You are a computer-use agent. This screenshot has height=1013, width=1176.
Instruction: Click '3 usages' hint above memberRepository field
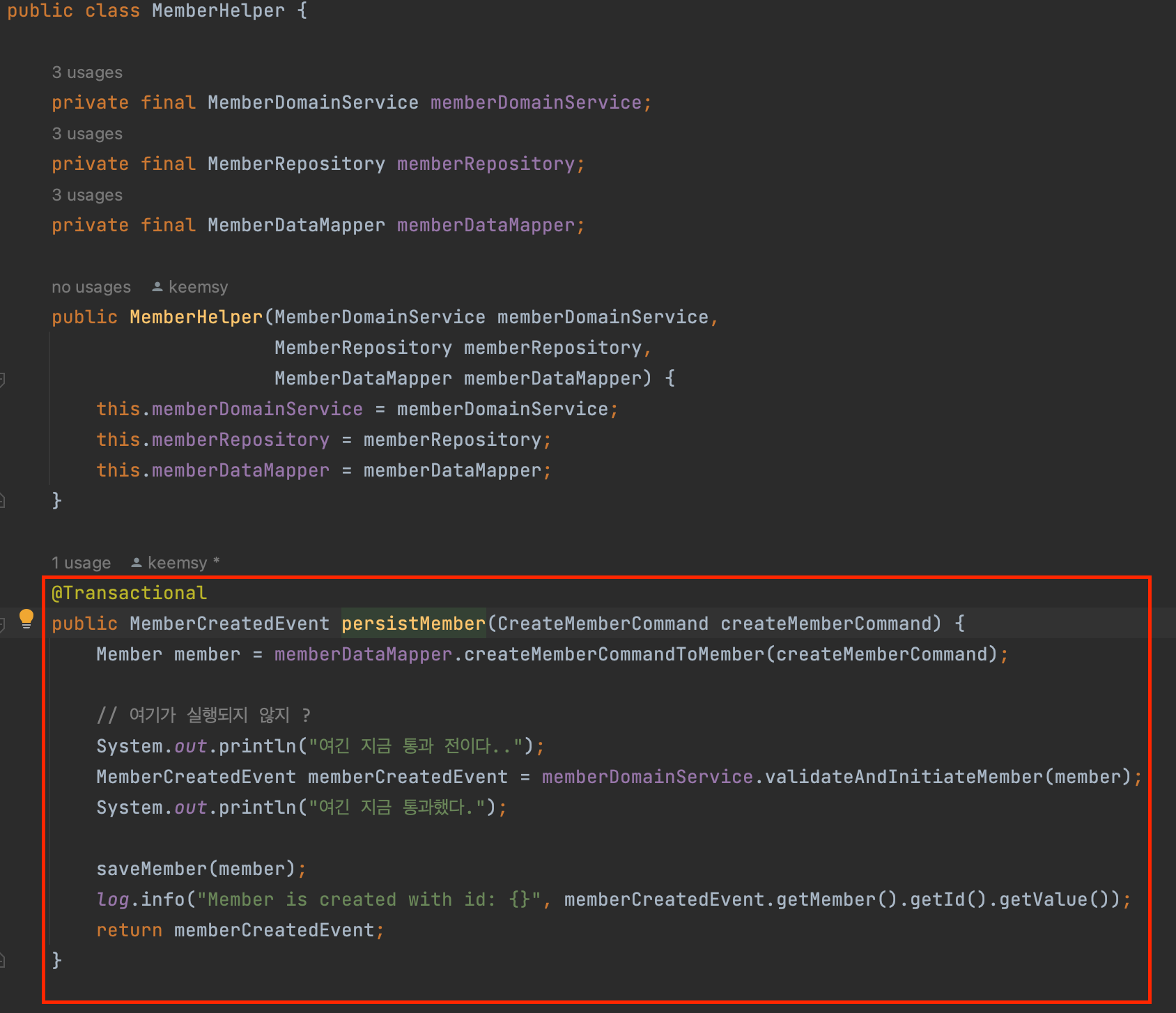(x=87, y=134)
